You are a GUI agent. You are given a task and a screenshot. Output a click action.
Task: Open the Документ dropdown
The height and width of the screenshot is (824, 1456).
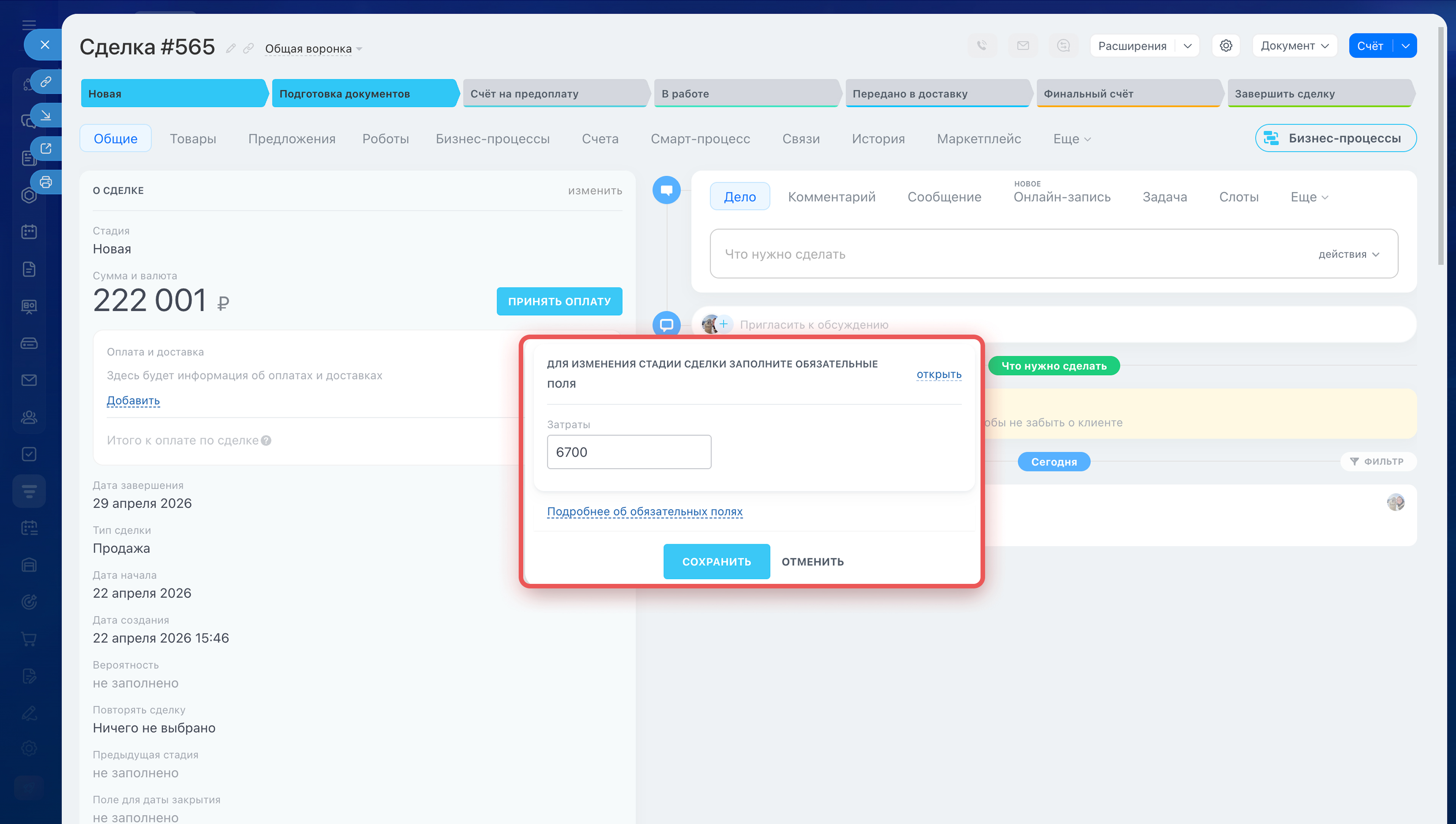1294,45
